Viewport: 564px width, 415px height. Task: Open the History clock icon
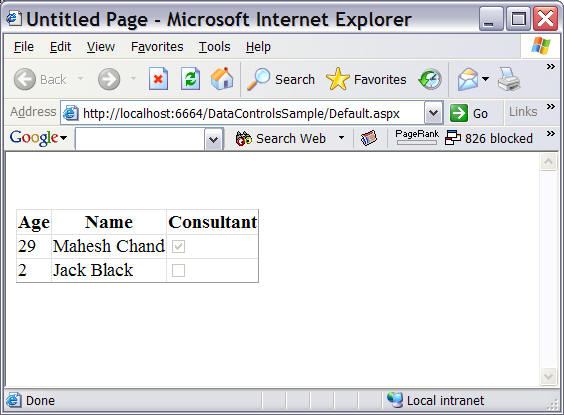point(430,79)
